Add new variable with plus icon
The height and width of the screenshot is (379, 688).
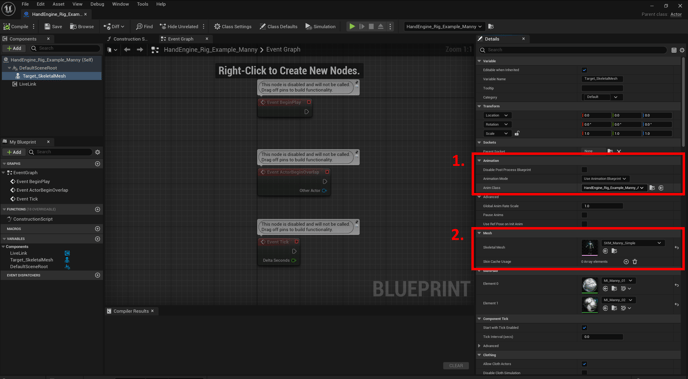97,239
